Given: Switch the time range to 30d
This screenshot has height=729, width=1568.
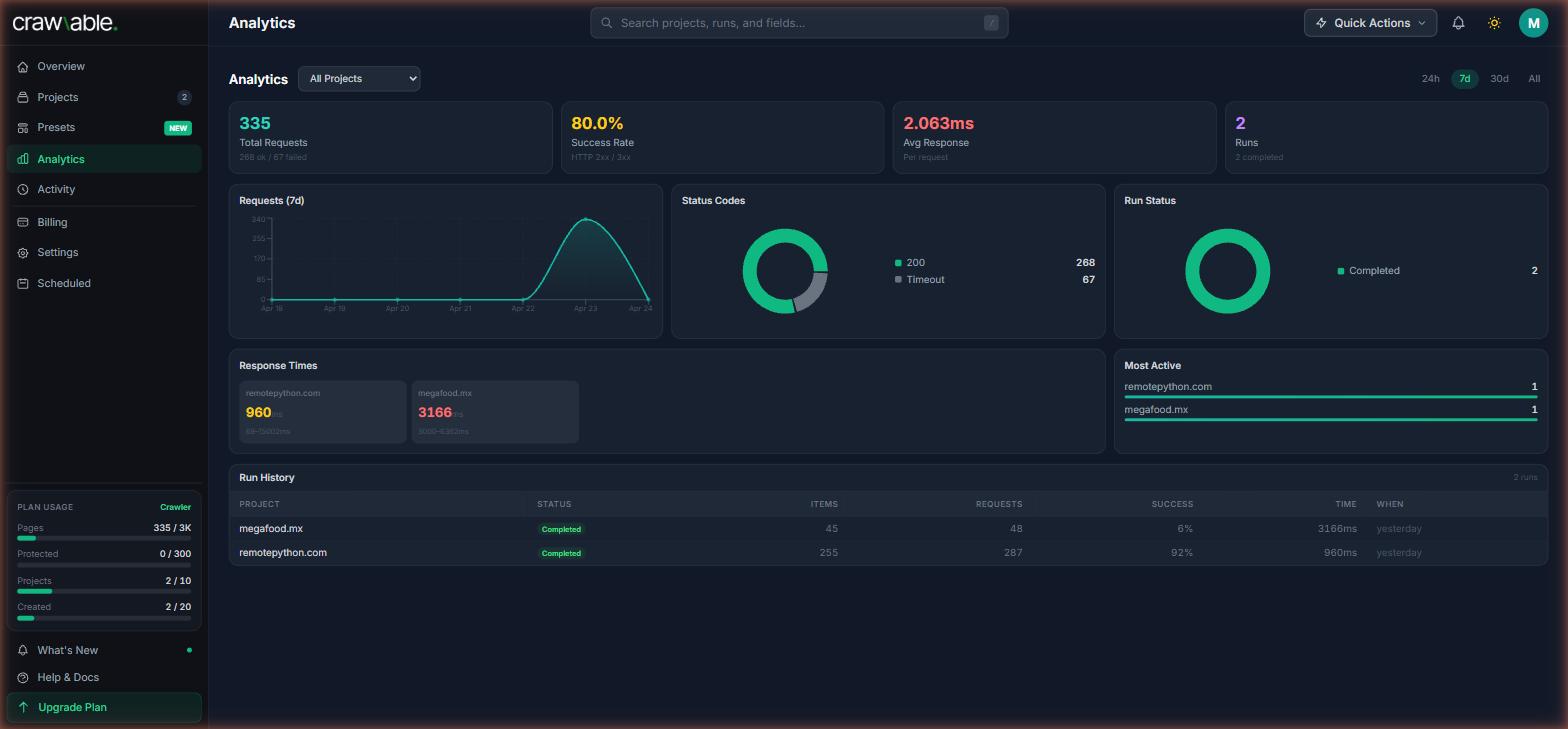Looking at the screenshot, I should point(1498,79).
